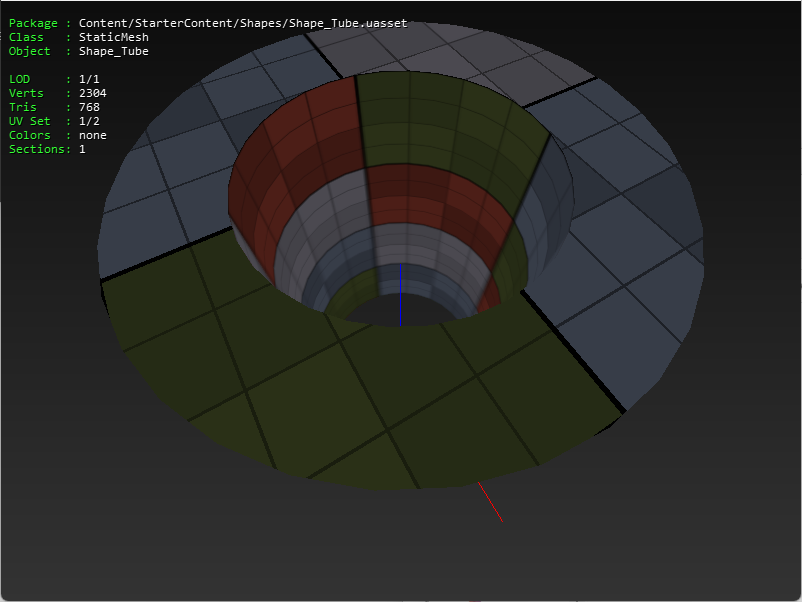Click the red X axis line
The width and height of the screenshot is (802, 602).
coord(491,502)
